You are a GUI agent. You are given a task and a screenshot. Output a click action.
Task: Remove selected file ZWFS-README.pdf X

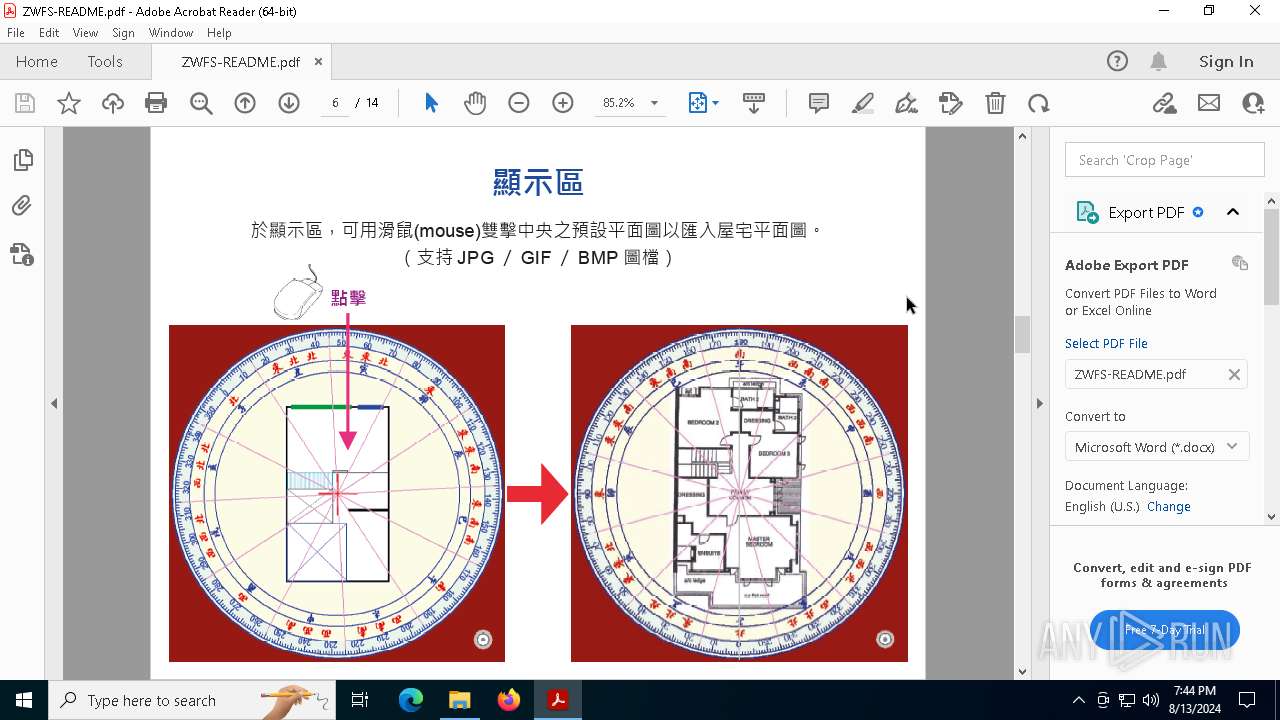click(x=1234, y=374)
